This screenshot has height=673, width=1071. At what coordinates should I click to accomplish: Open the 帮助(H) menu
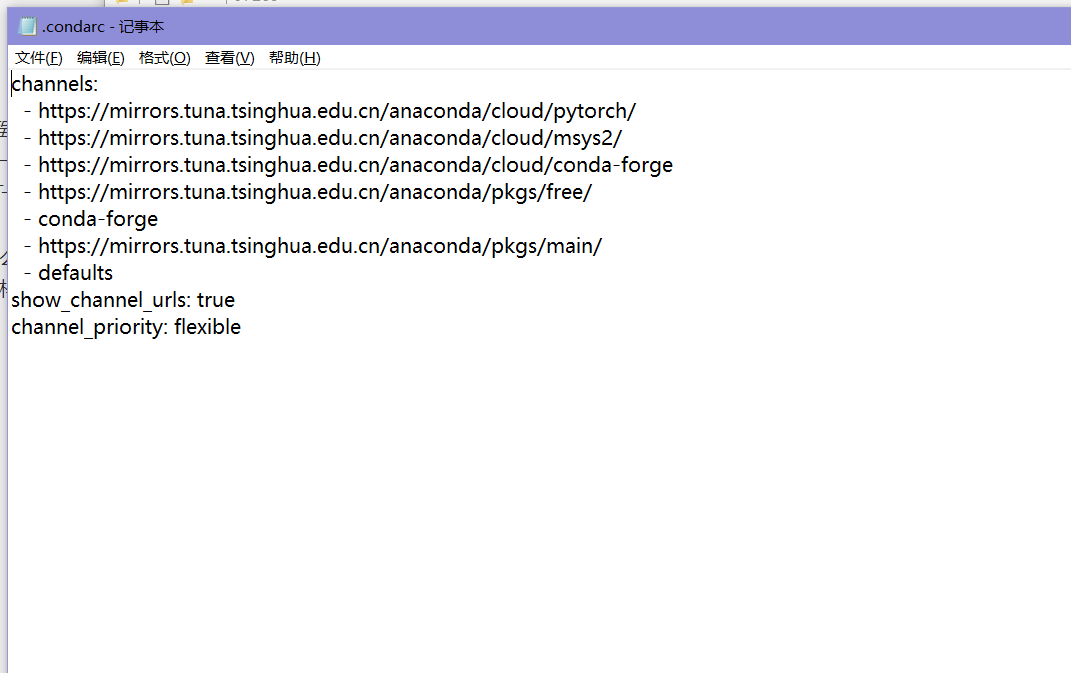(294, 57)
